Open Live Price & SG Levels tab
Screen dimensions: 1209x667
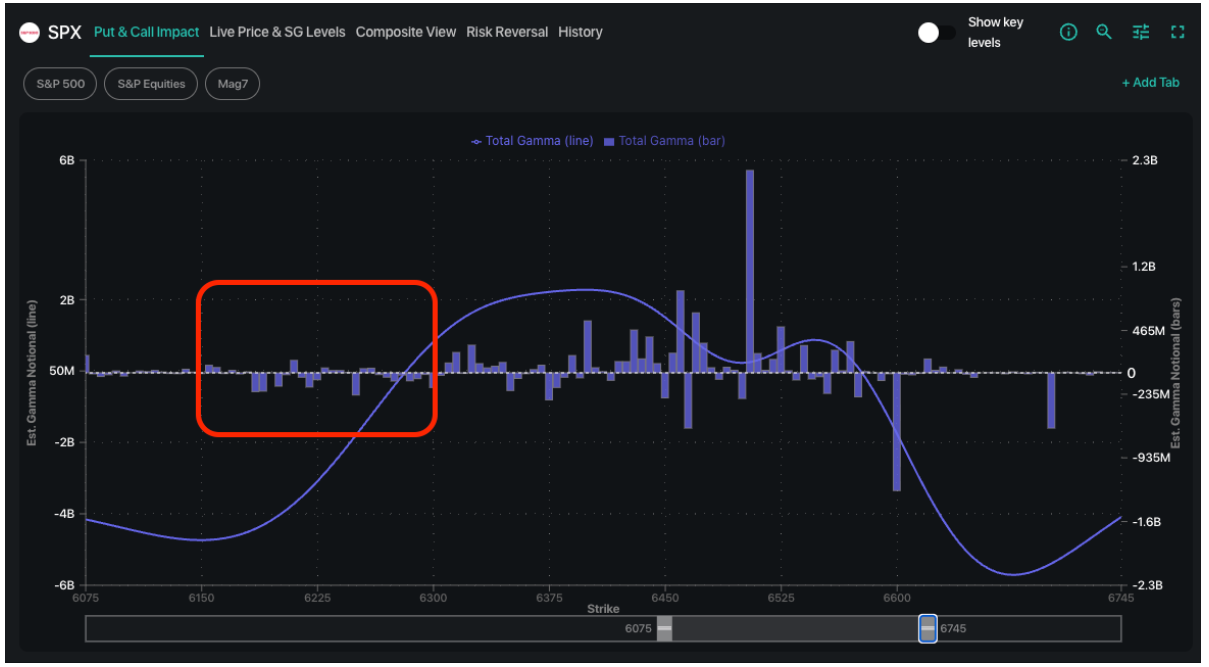point(277,32)
